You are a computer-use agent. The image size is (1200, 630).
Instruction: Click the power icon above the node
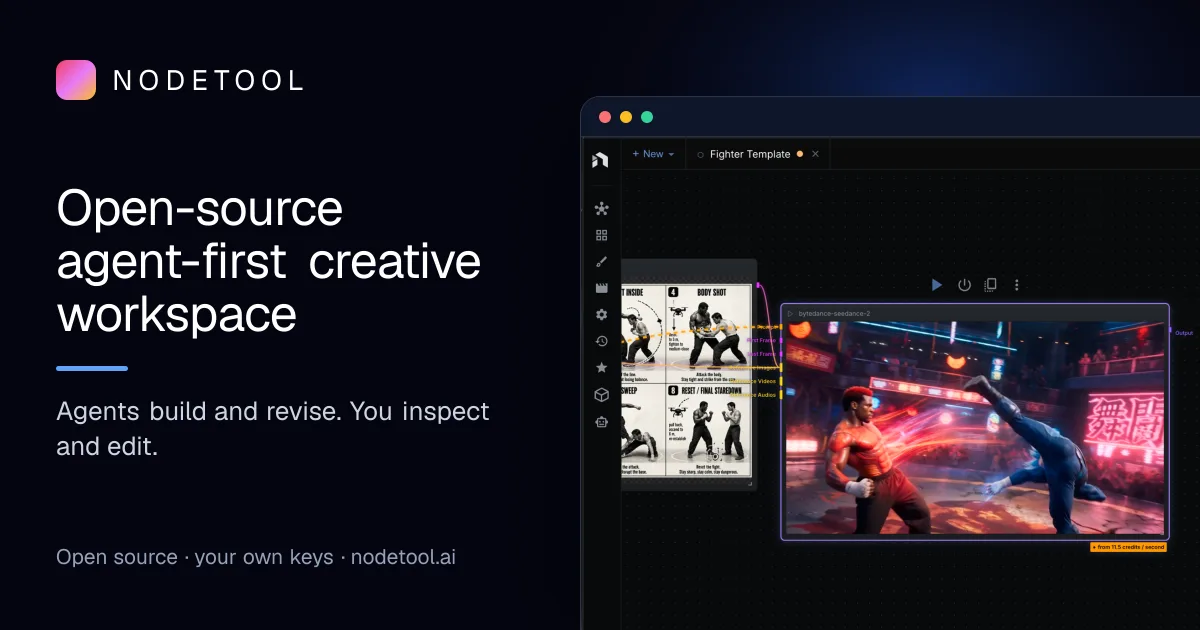click(964, 285)
